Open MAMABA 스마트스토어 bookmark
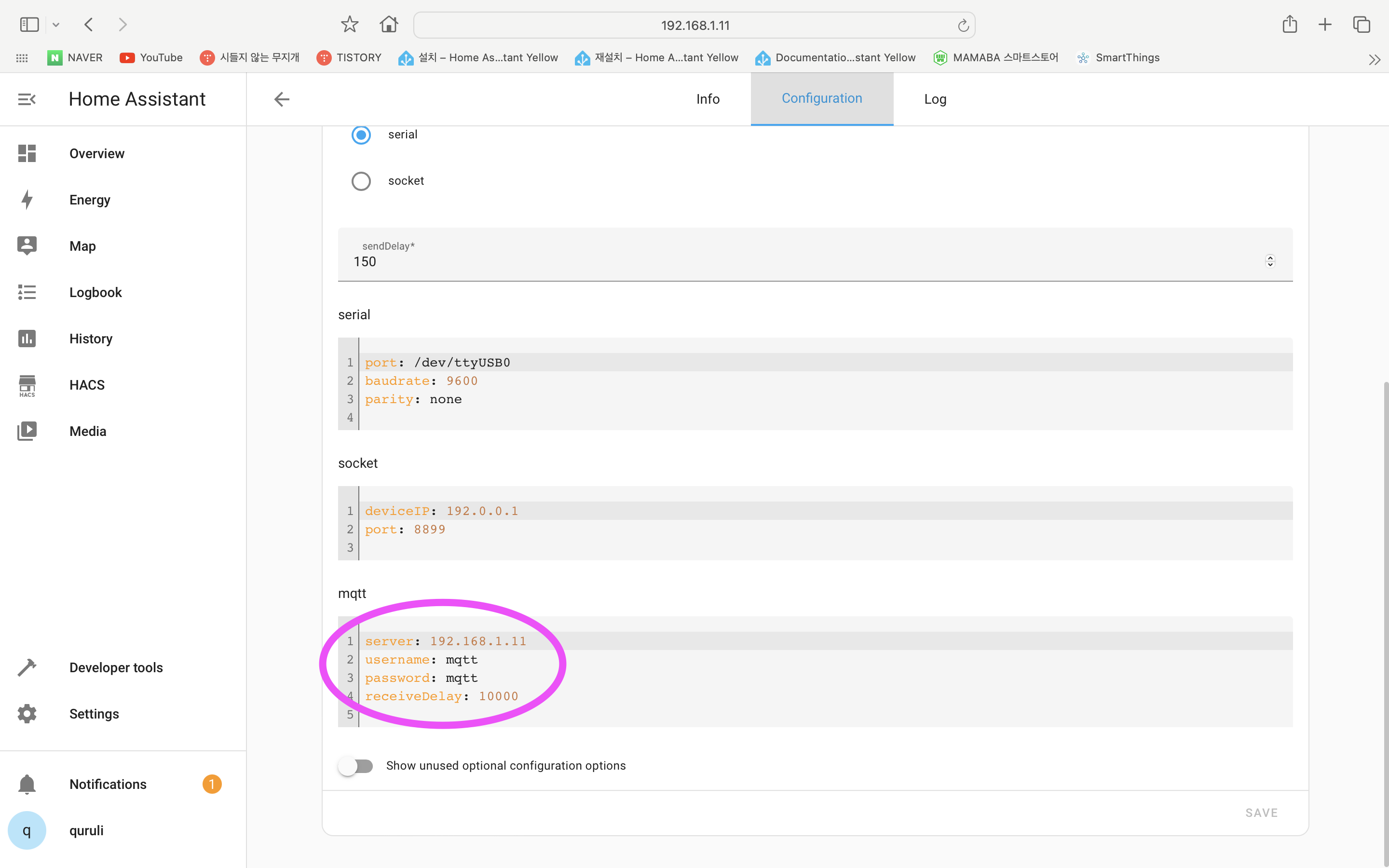The image size is (1389, 868). click(995, 57)
